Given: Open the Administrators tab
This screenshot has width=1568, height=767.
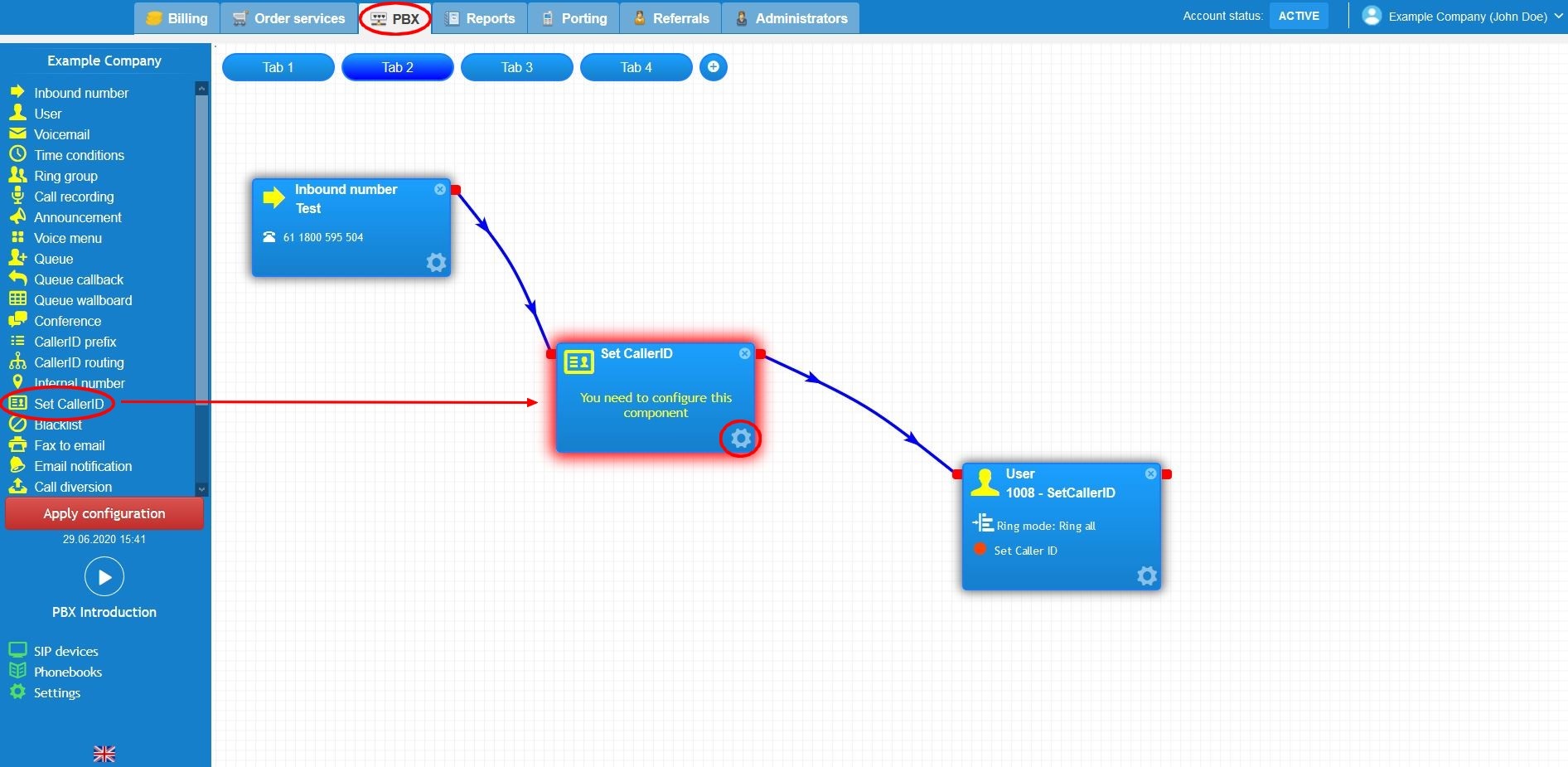Looking at the screenshot, I should tap(791, 18).
